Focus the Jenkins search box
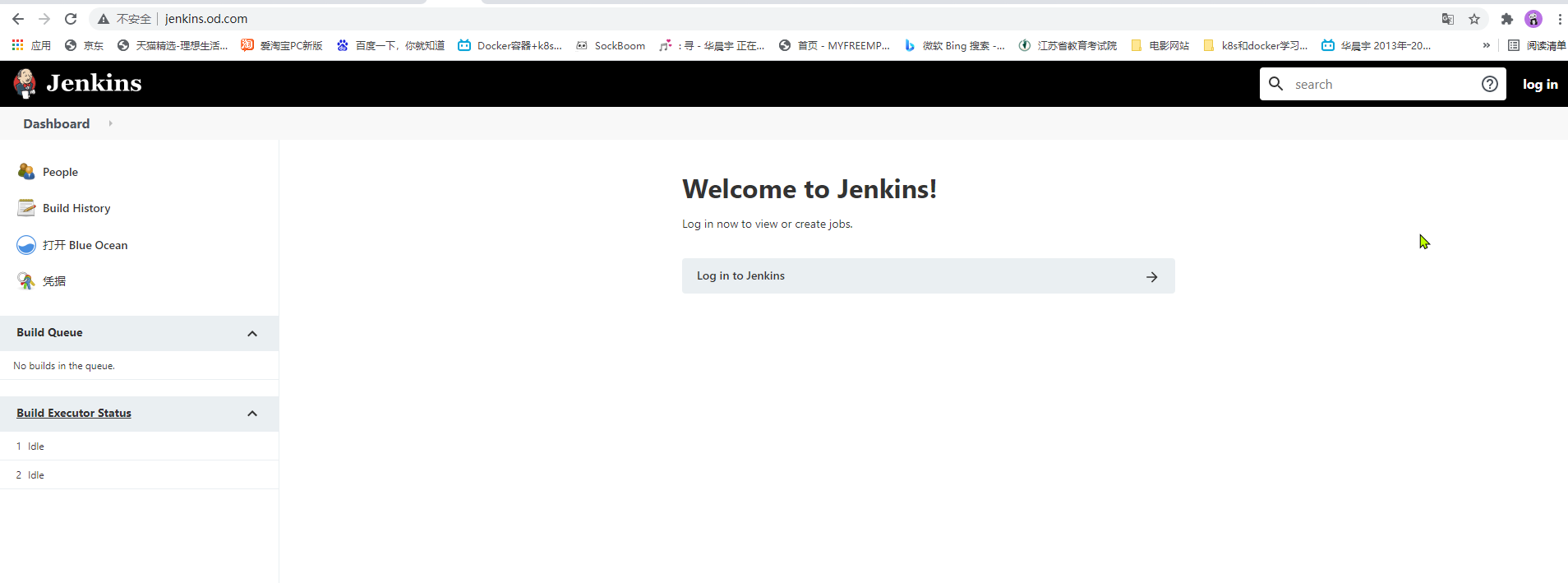The height and width of the screenshot is (583, 1568). pyautogui.click(x=1383, y=84)
